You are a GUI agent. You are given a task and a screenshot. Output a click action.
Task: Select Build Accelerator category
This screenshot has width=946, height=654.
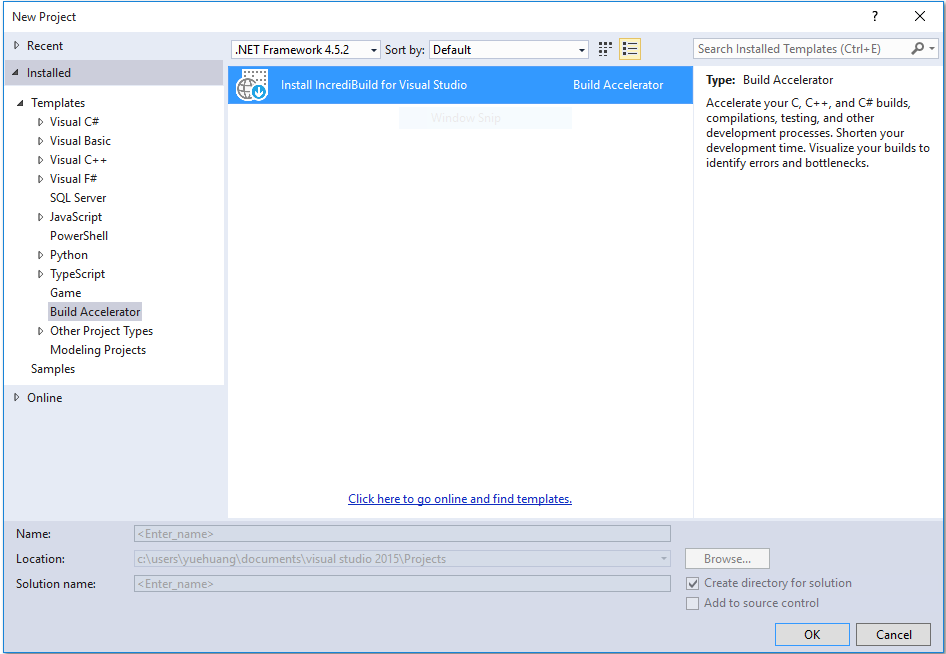pos(95,312)
